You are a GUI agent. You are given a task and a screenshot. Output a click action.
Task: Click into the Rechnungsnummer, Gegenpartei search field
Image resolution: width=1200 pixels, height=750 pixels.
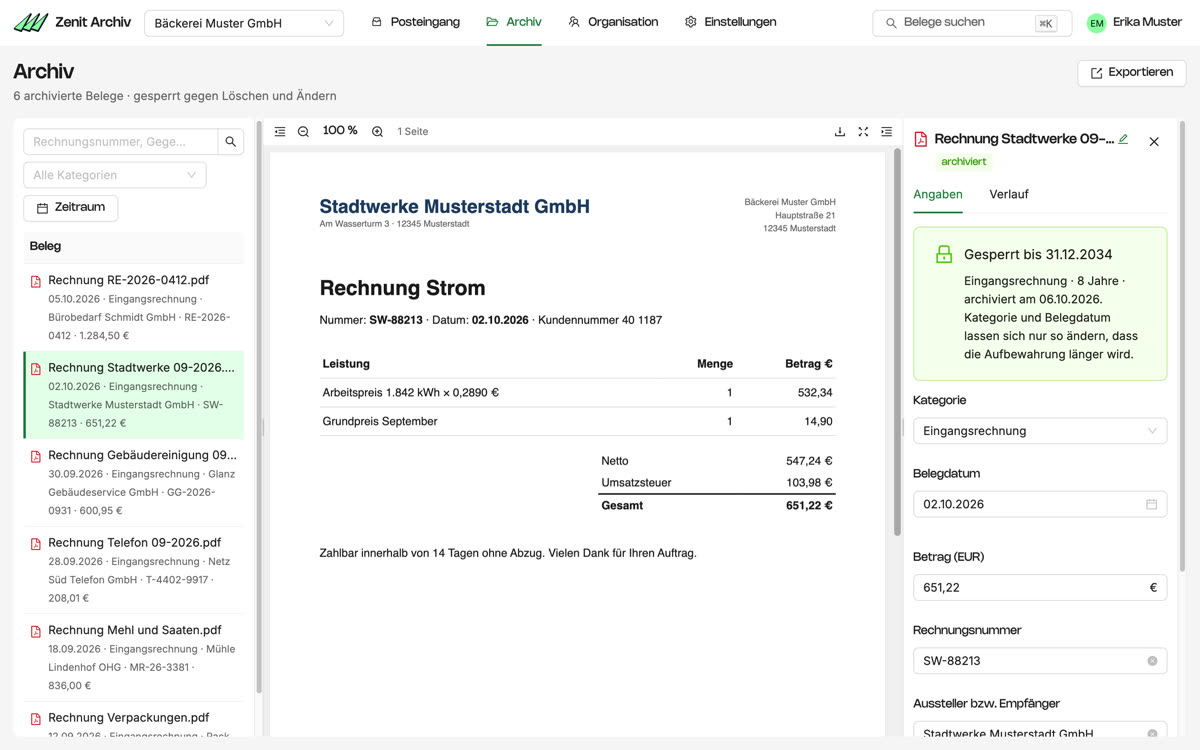click(x=120, y=142)
